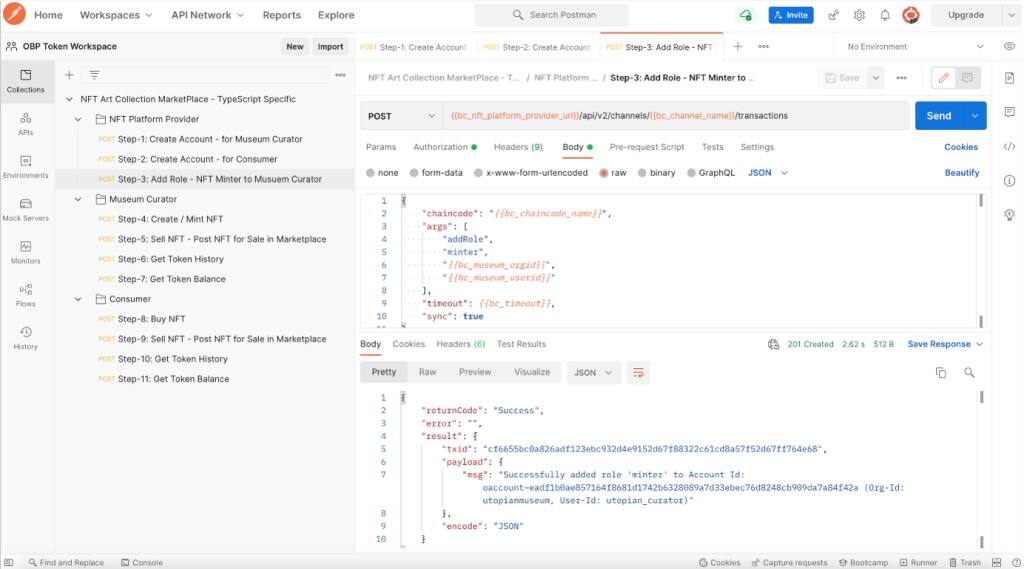Click the Cookies link beside Settings
This screenshot has width=1024, height=569.
tap(961, 147)
